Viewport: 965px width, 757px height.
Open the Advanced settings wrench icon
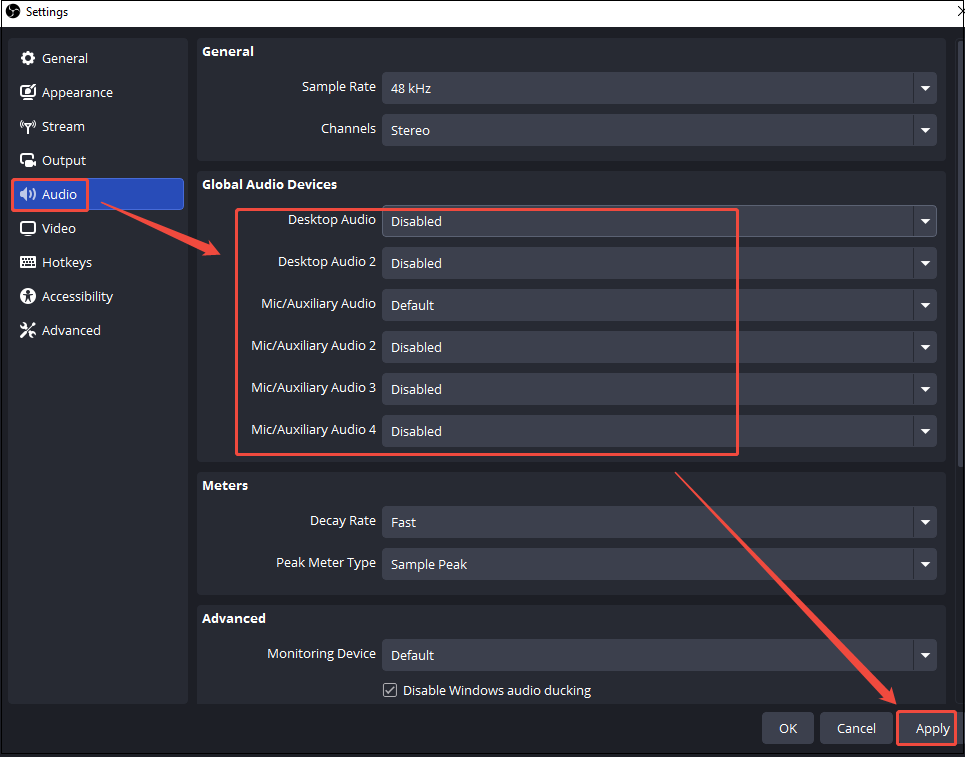click(28, 330)
